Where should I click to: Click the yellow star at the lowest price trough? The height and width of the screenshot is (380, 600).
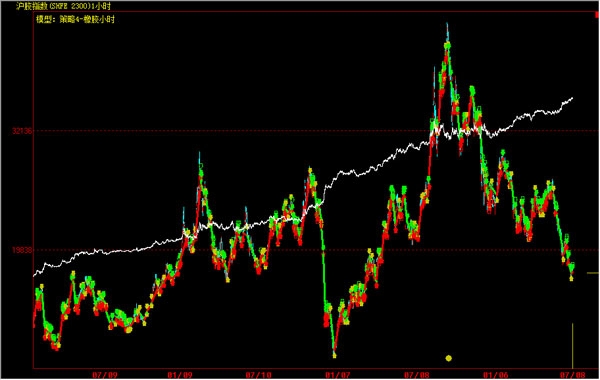tap(334, 356)
